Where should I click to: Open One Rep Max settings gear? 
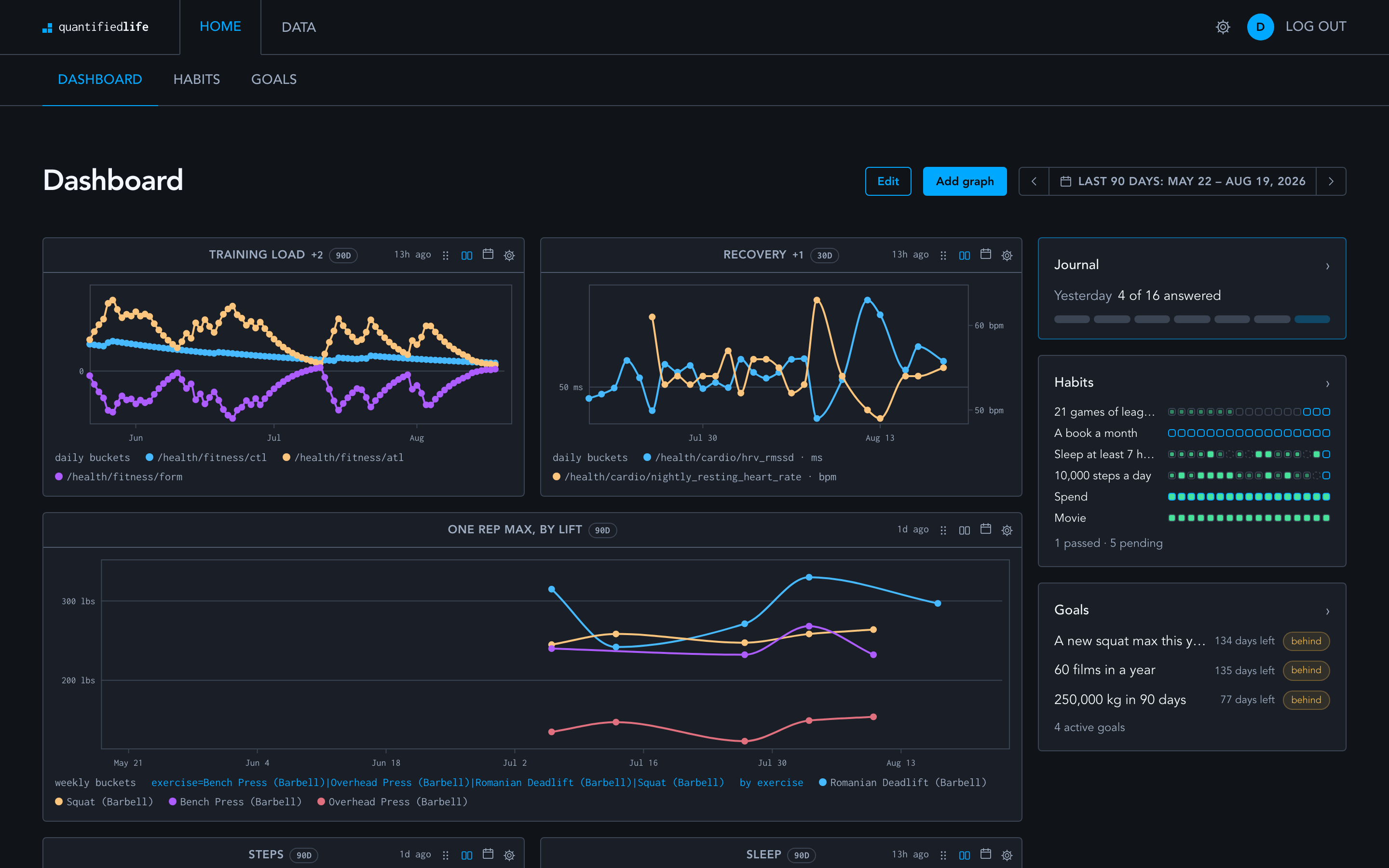pyautogui.click(x=1007, y=530)
